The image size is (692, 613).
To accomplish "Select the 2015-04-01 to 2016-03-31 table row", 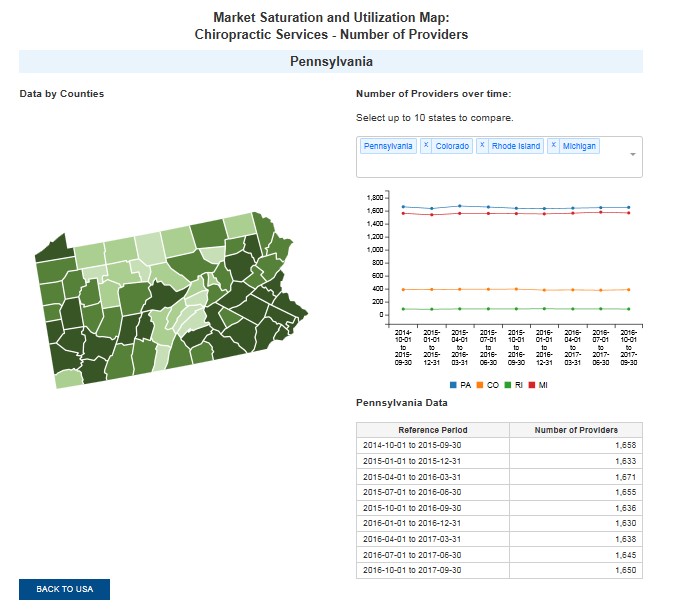I will (x=499, y=476).
